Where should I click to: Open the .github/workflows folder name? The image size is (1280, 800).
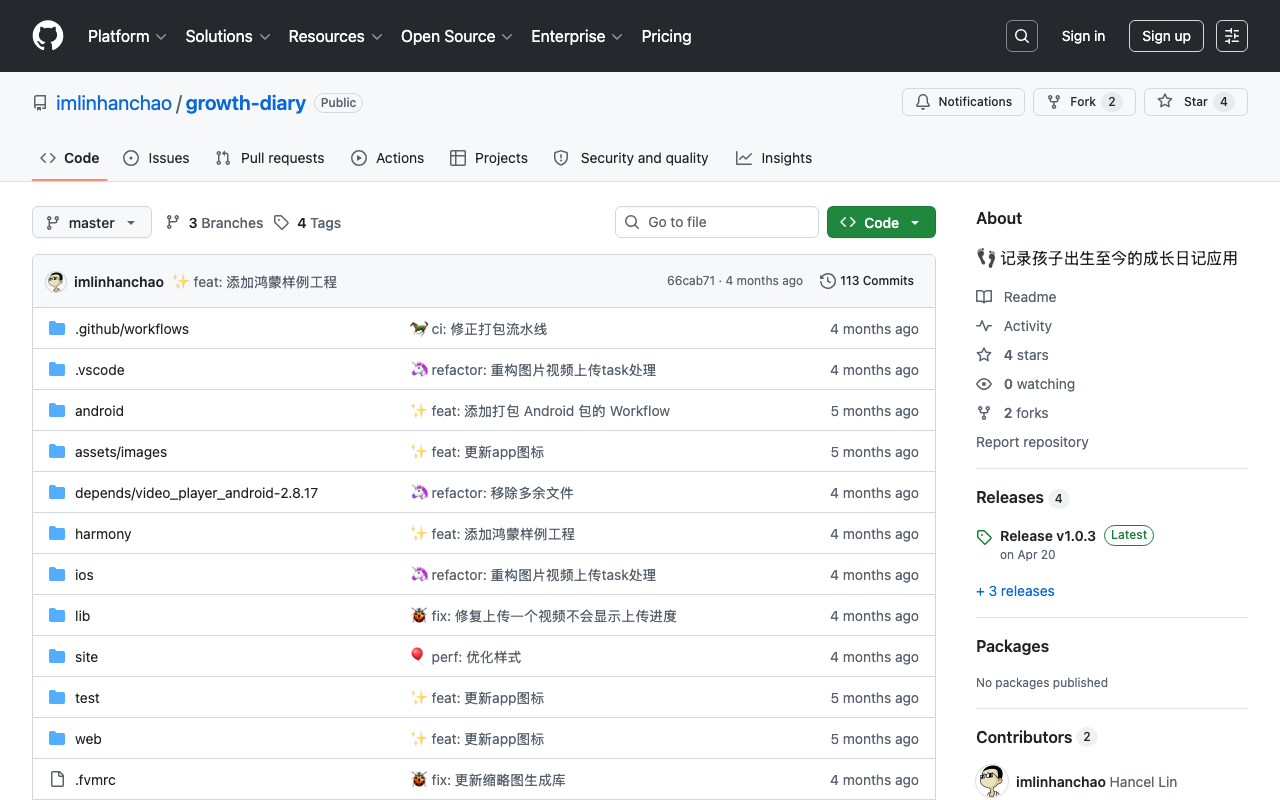click(x=132, y=329)
